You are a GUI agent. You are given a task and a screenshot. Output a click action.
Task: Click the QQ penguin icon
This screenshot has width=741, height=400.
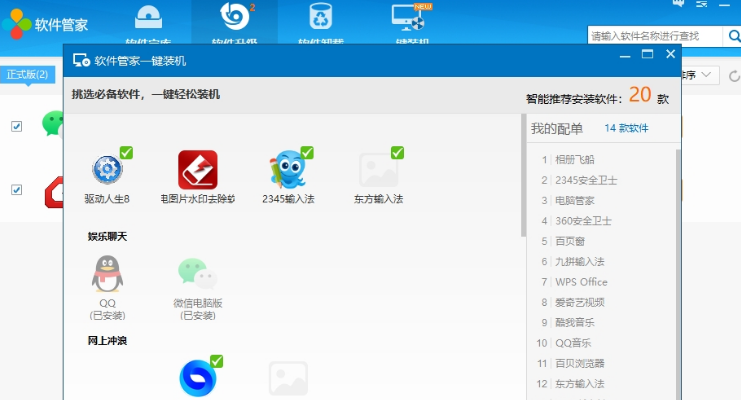click(108, 273)
